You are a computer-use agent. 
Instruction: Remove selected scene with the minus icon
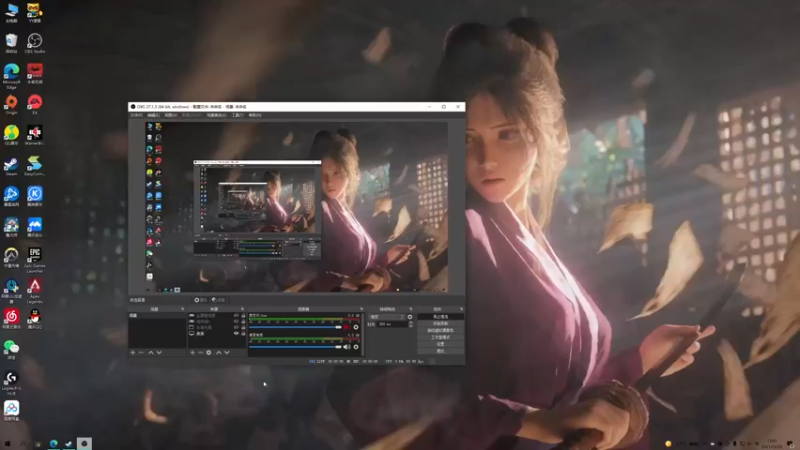coord(141,353)
